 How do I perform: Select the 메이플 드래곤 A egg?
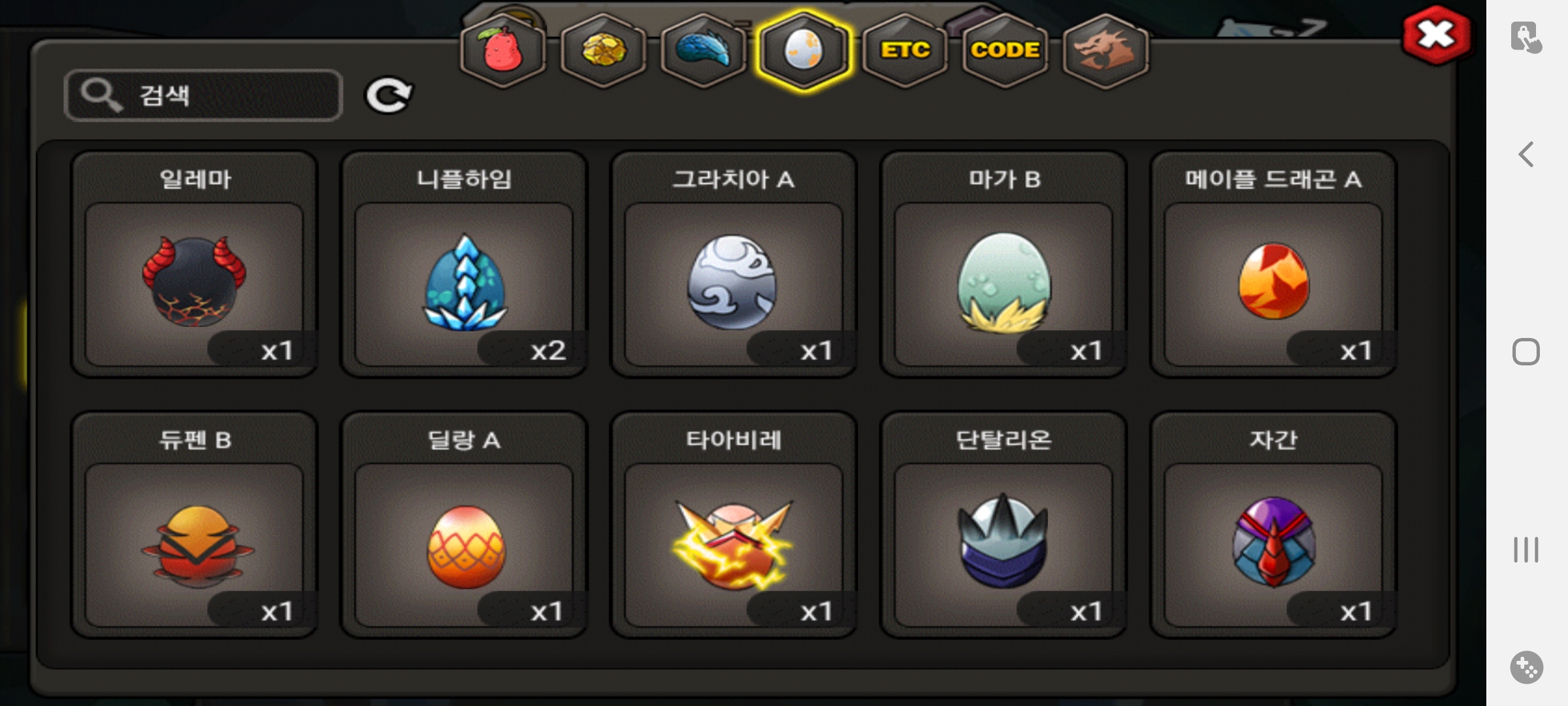(1273, 264)
